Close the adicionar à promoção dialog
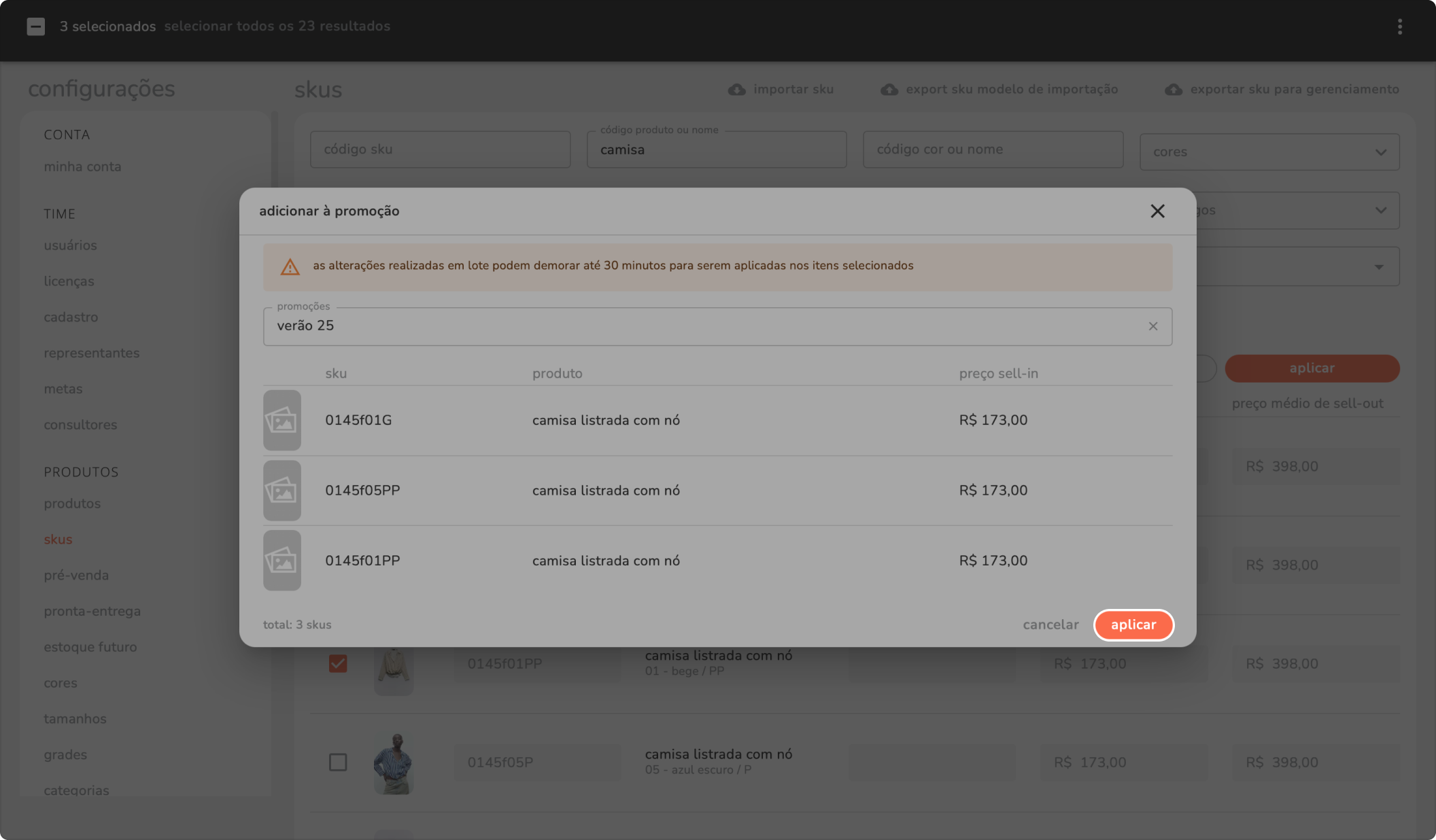Viewport: 1436px width, 840px height. pyautogui.click(x=1157, y=211)
